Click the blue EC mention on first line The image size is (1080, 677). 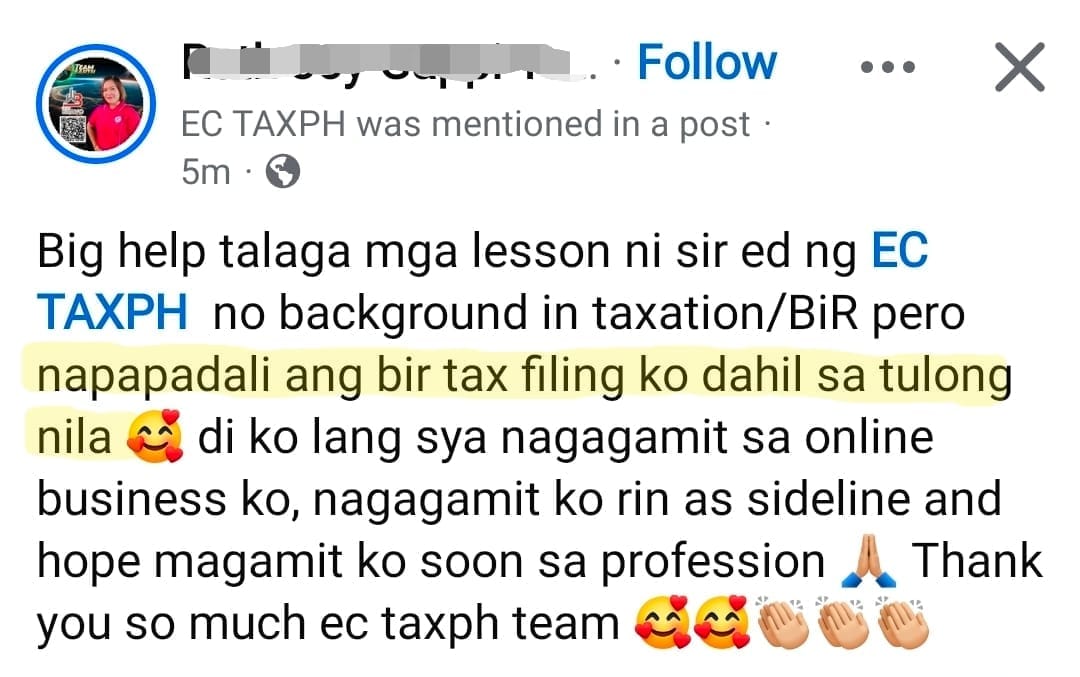pos(900,250)
